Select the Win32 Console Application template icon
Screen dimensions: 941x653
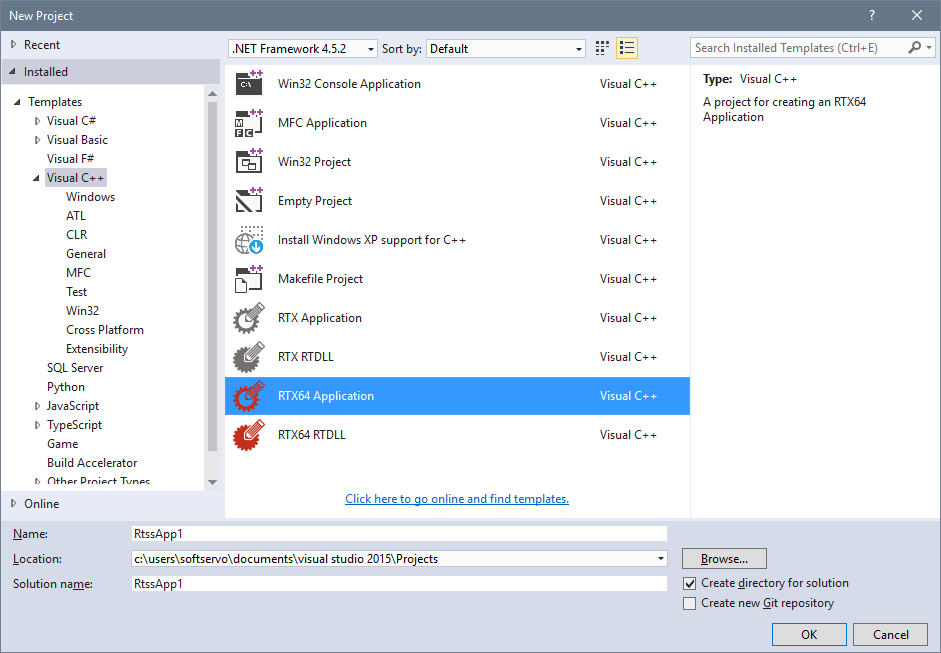248,83
